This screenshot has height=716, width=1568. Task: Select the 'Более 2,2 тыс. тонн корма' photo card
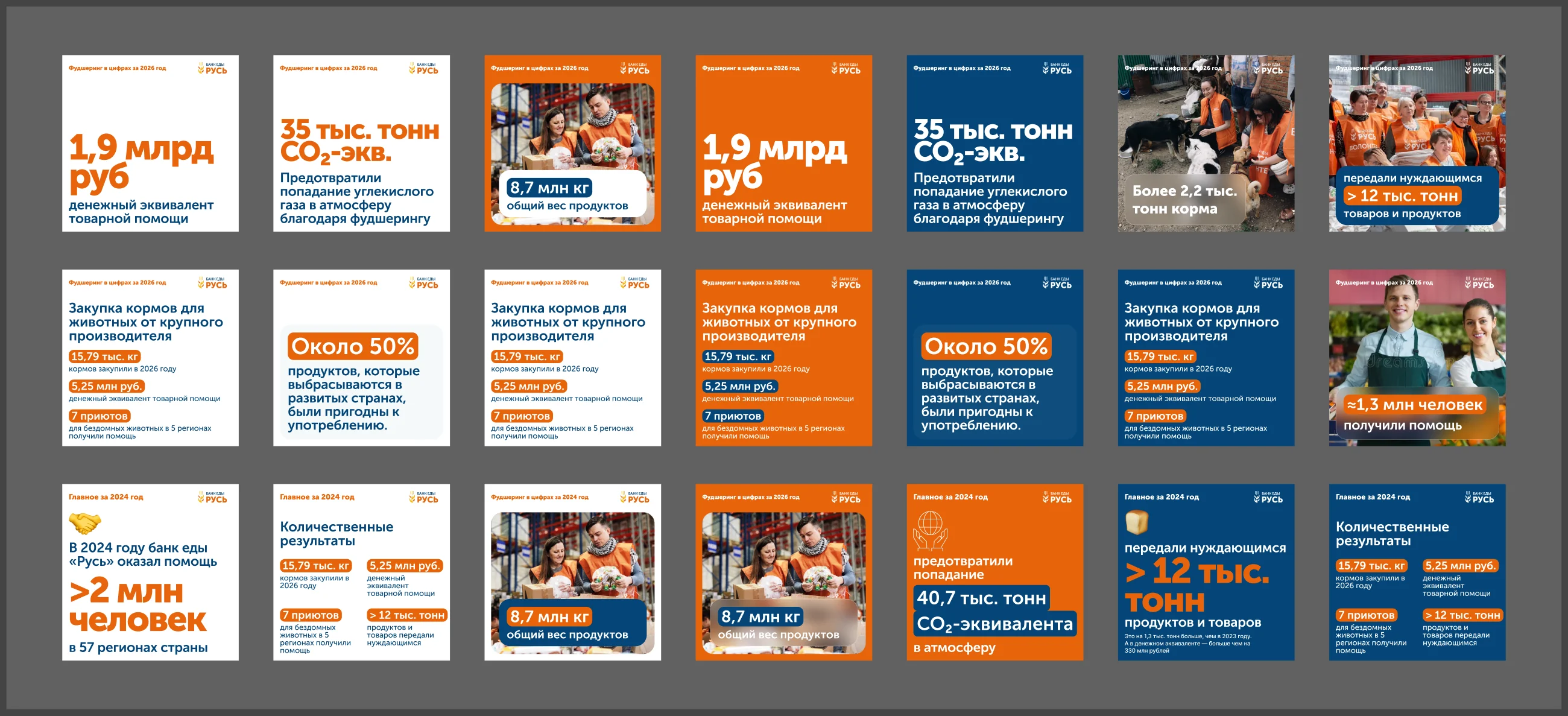coord(1206,143)
